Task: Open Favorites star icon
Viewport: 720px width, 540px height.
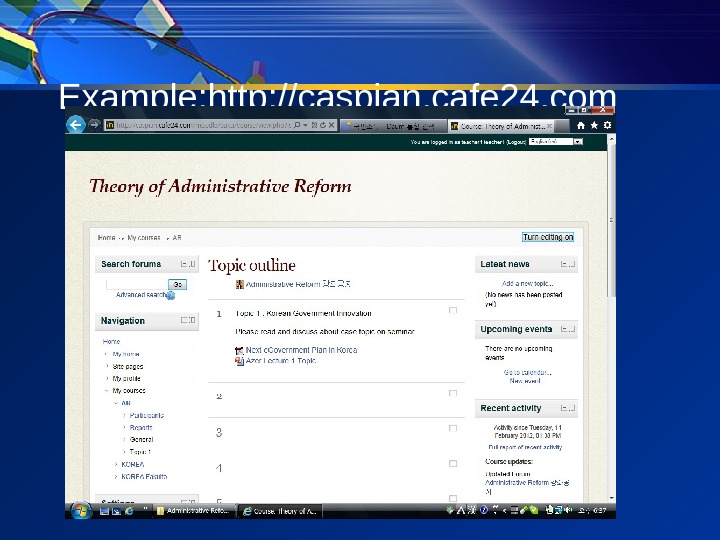Action: (x=594, y=125)
